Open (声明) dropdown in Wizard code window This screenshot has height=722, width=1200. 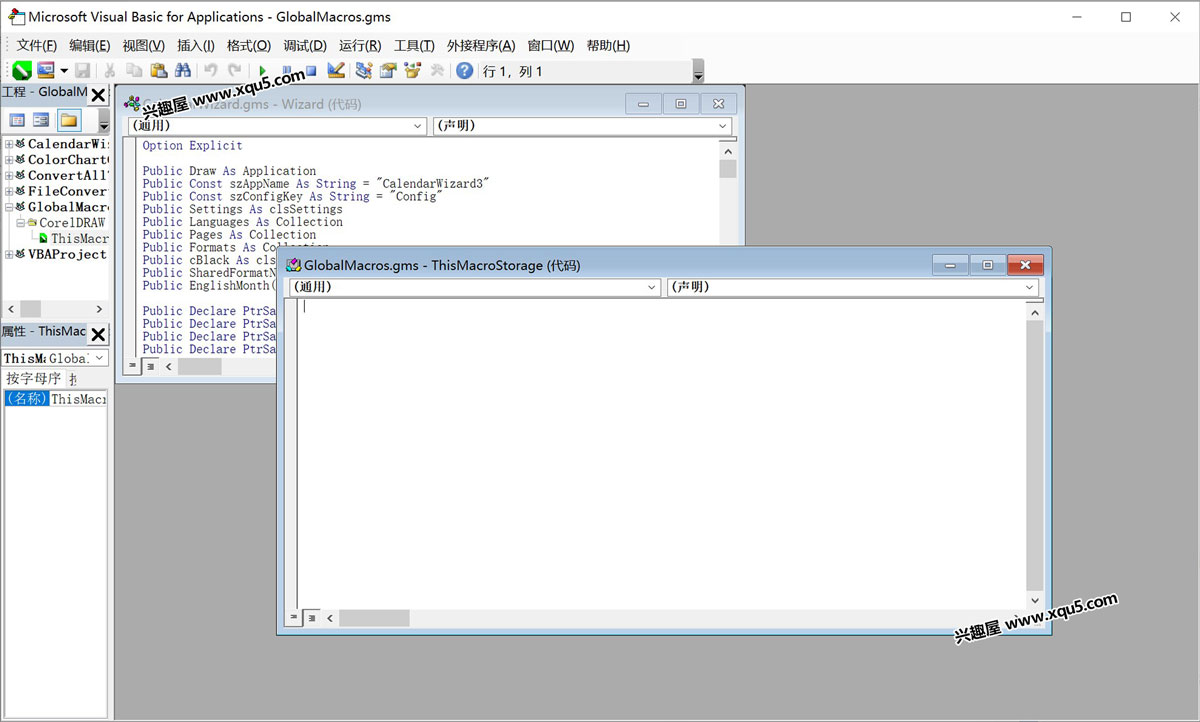[582, 126]
